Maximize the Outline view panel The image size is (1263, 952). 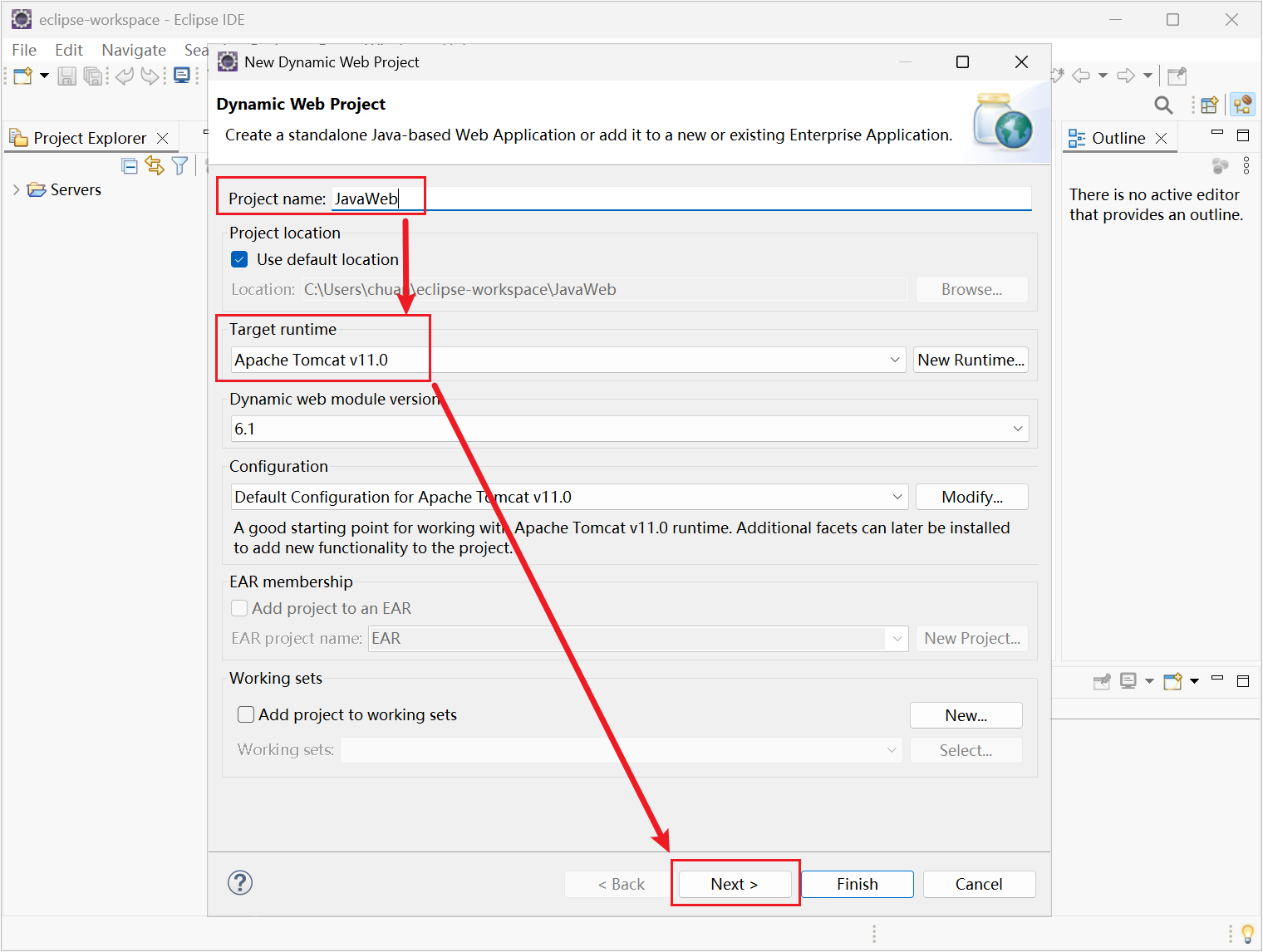click(1243, 135)
